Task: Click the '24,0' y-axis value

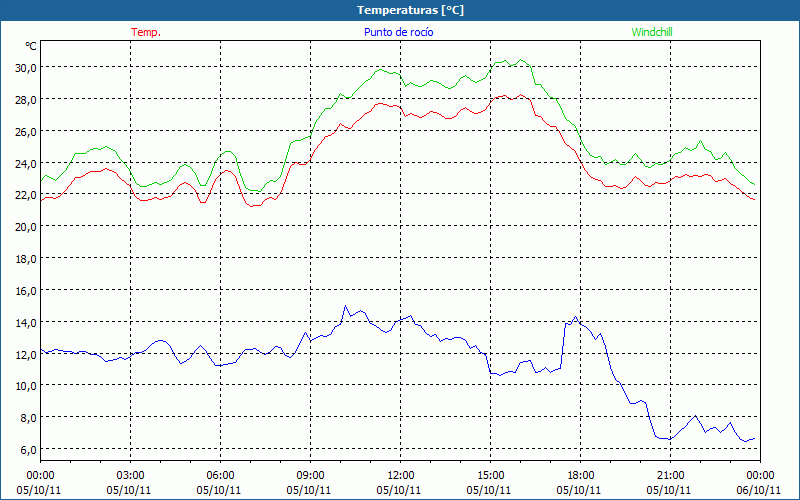Action: point(26,163)
